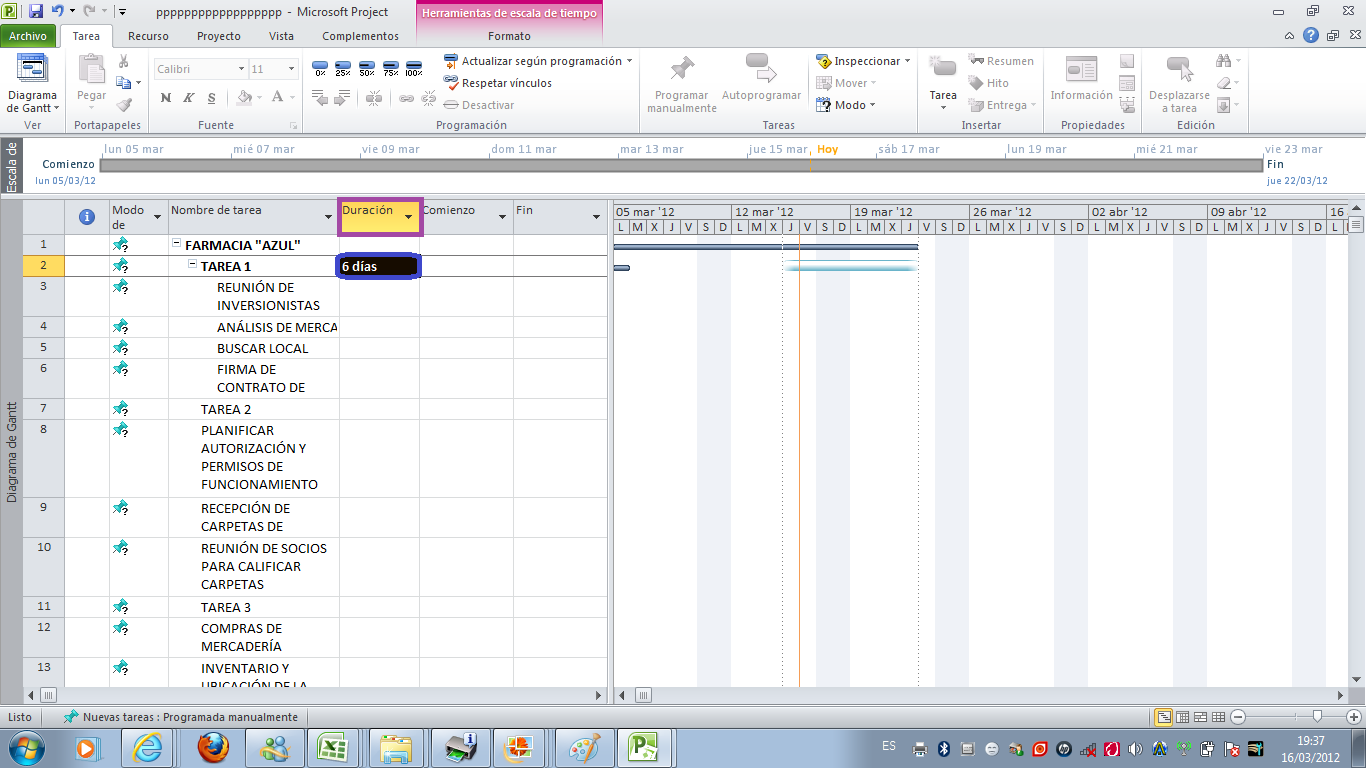The image size is (1366, 768).
Task: Select the Gantt chart view icon in status bar
Action: click(1164, 717)
